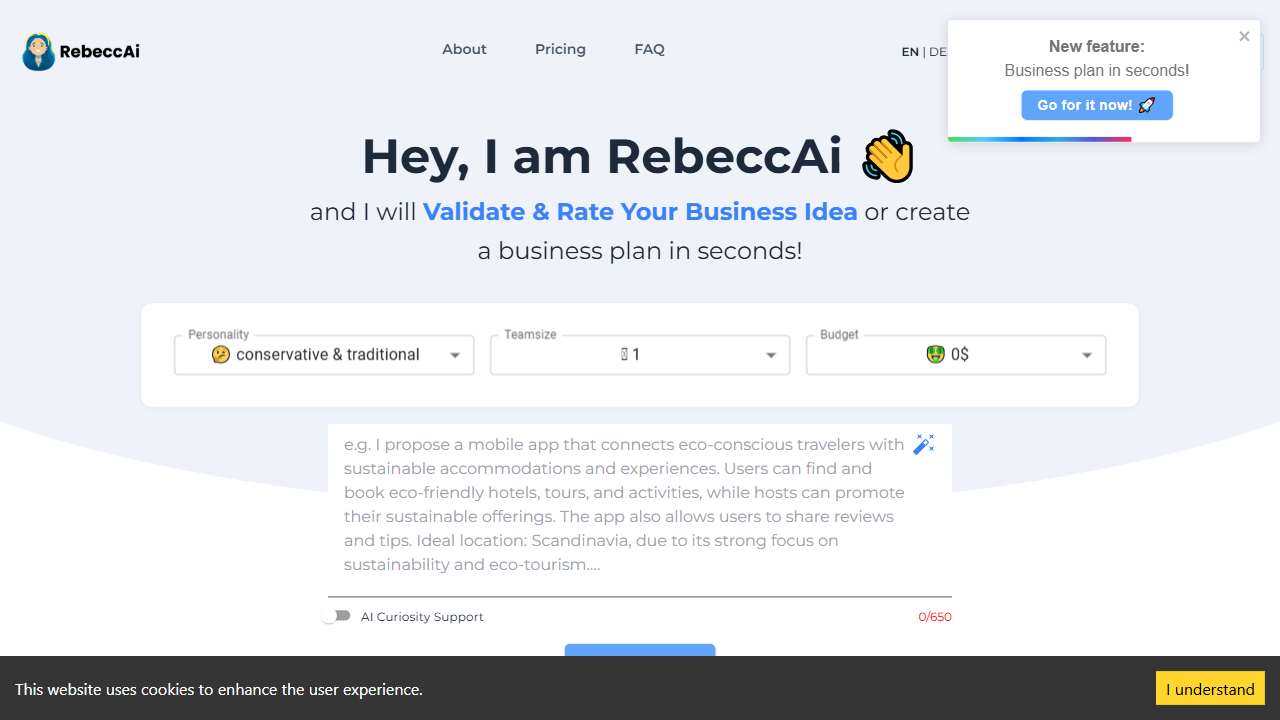Click the RebeccAi avatar logo
This screenshot has width=1280, height=720.
click(37, 51)
